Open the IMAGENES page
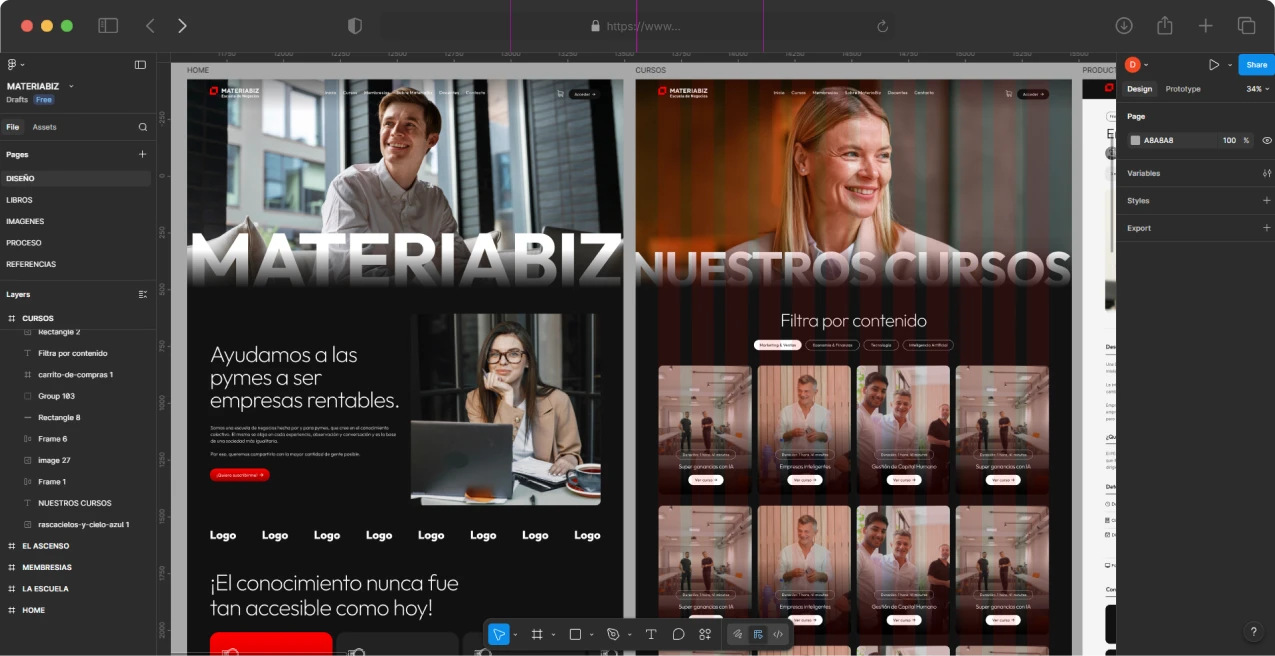The image size is (1275, 656). click(x=25, y=221)
